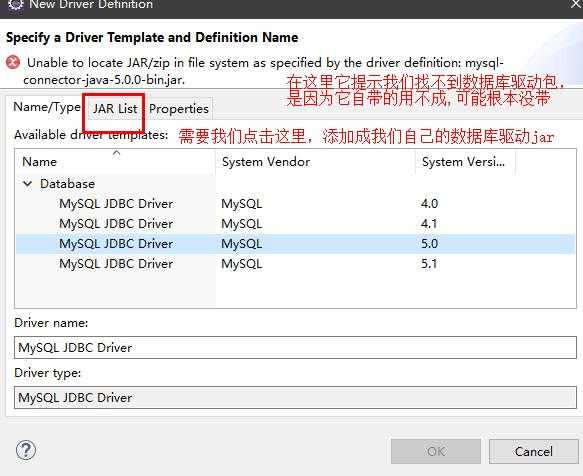Switch to the JAR List tab
Screen dimensions: 583x476
115,109
